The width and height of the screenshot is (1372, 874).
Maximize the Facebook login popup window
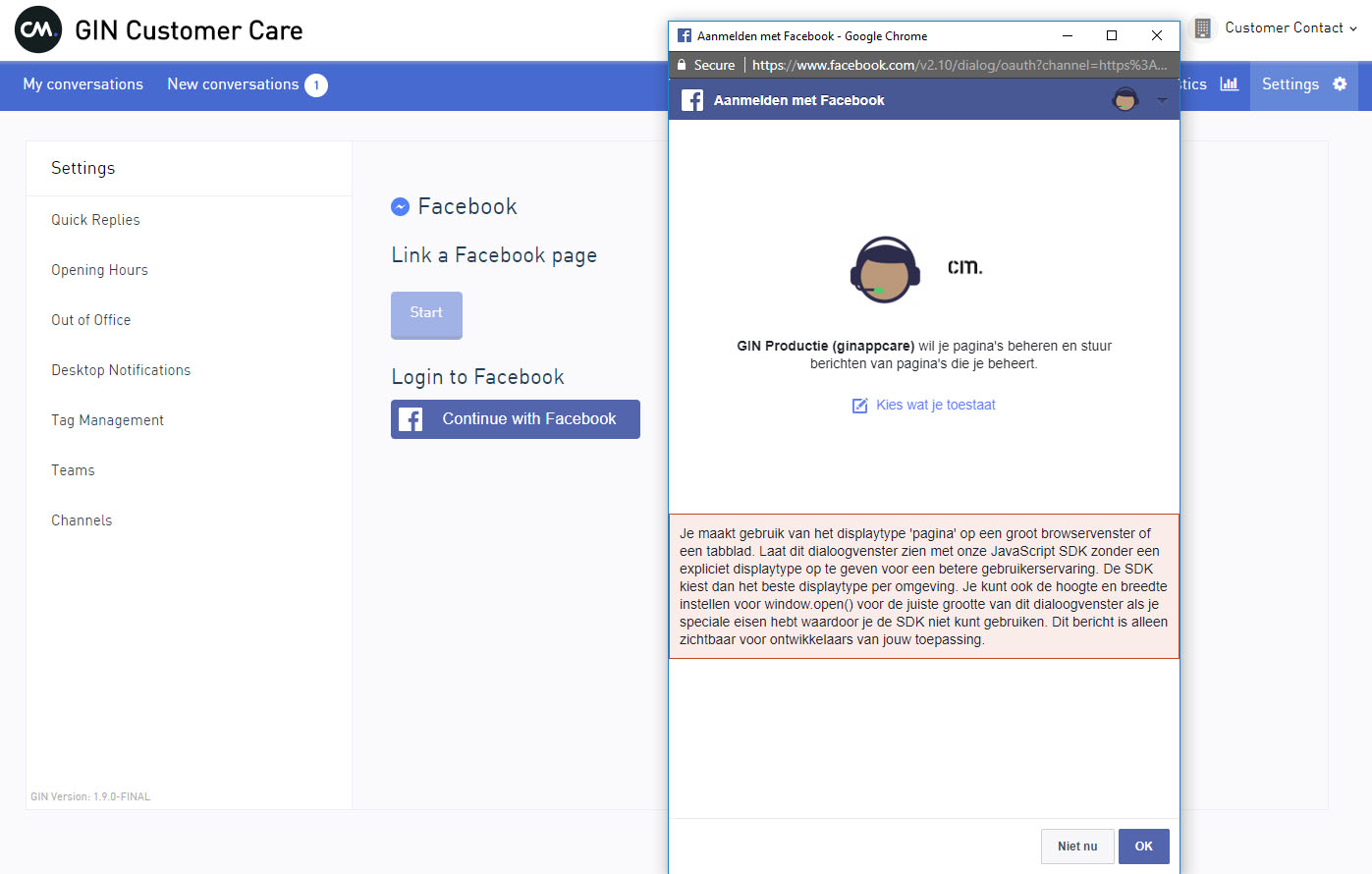coord(1112,35)
